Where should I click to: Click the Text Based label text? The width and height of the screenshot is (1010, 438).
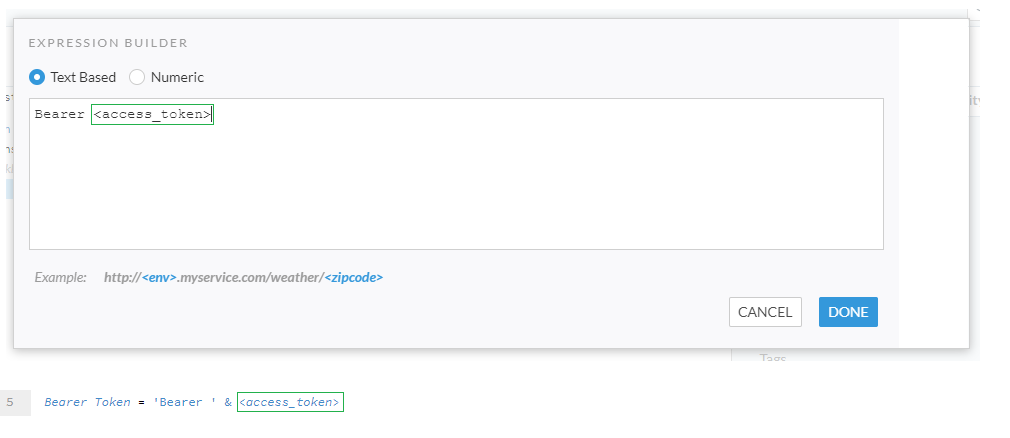(83, 77)
